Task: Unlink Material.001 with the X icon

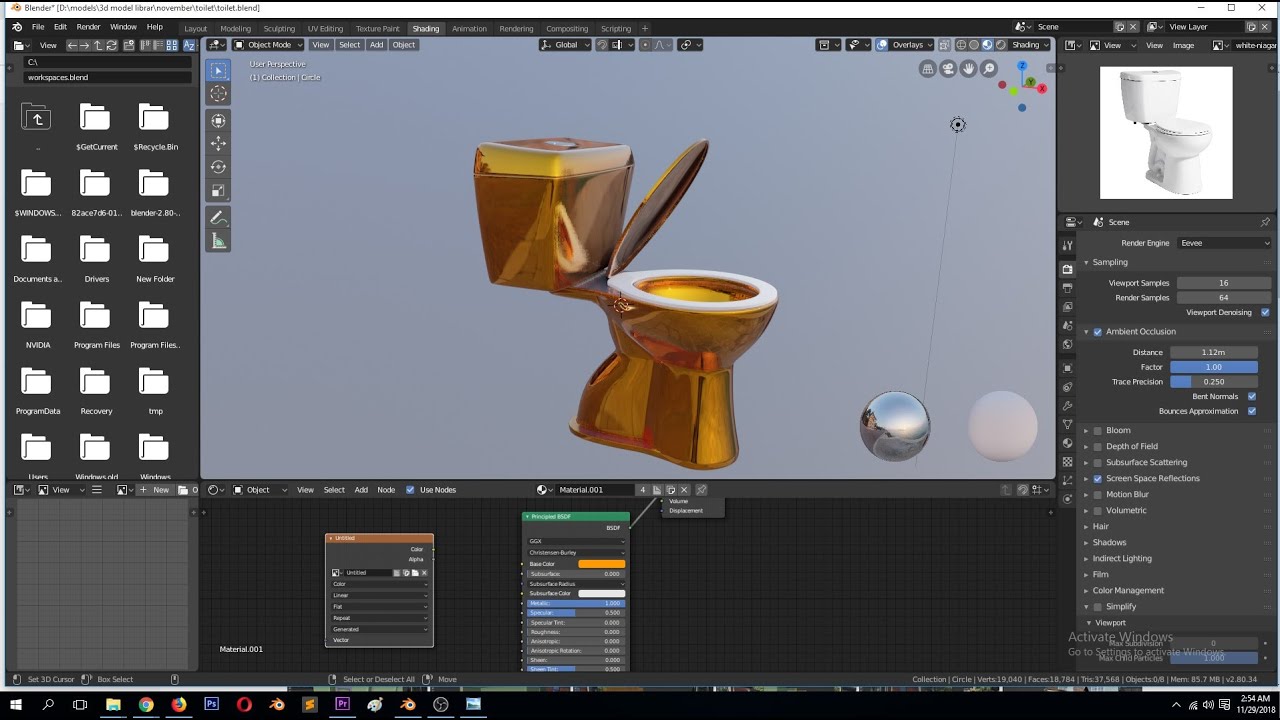Action: click(x=684, y=490)
